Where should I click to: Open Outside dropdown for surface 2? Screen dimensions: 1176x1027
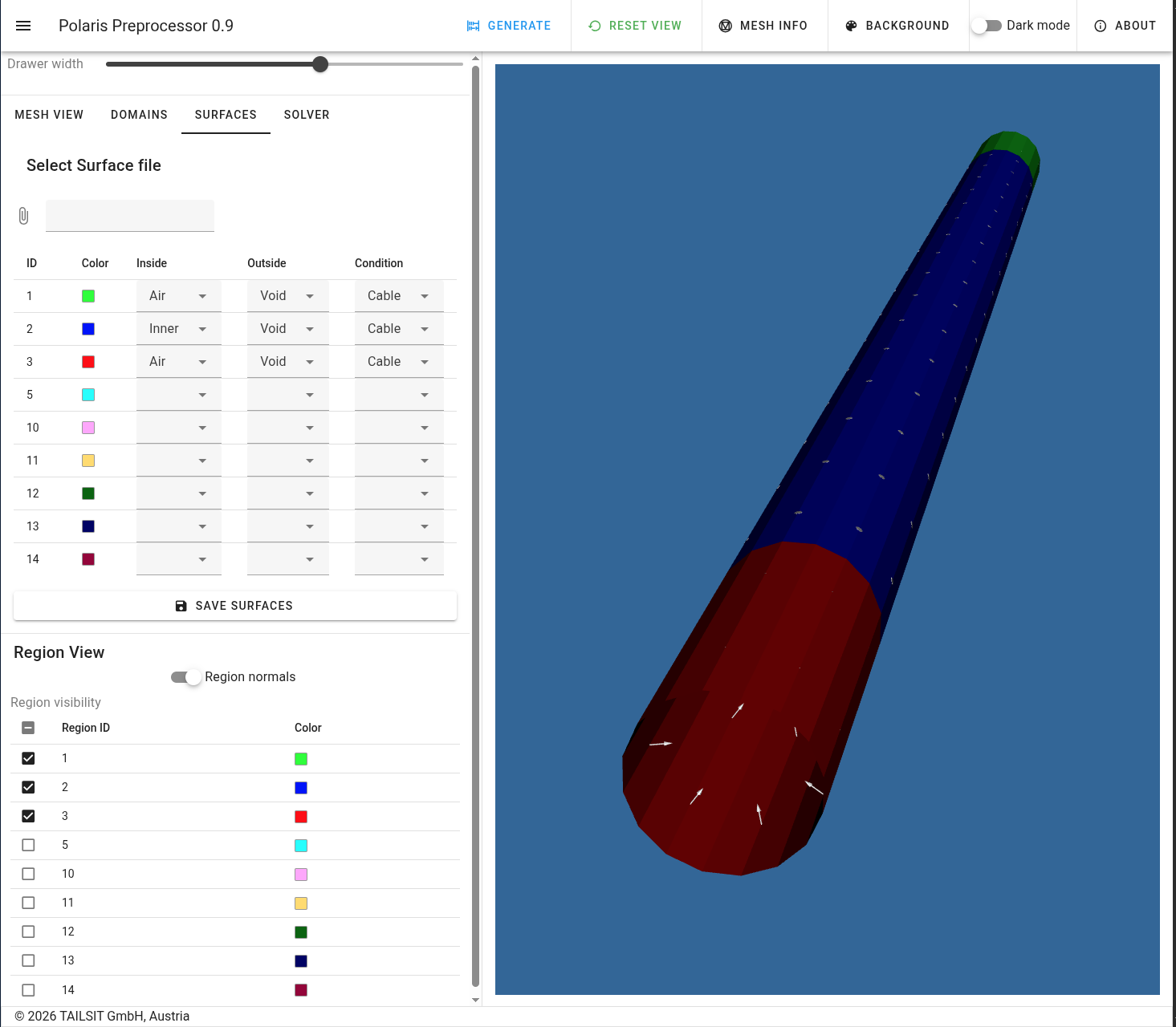[x=288, y=329]
